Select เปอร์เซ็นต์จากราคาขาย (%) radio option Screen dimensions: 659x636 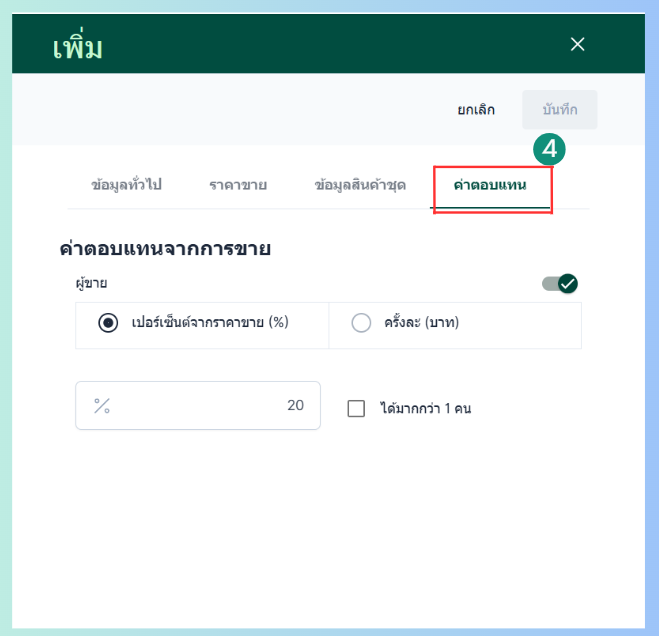point(109,323)
